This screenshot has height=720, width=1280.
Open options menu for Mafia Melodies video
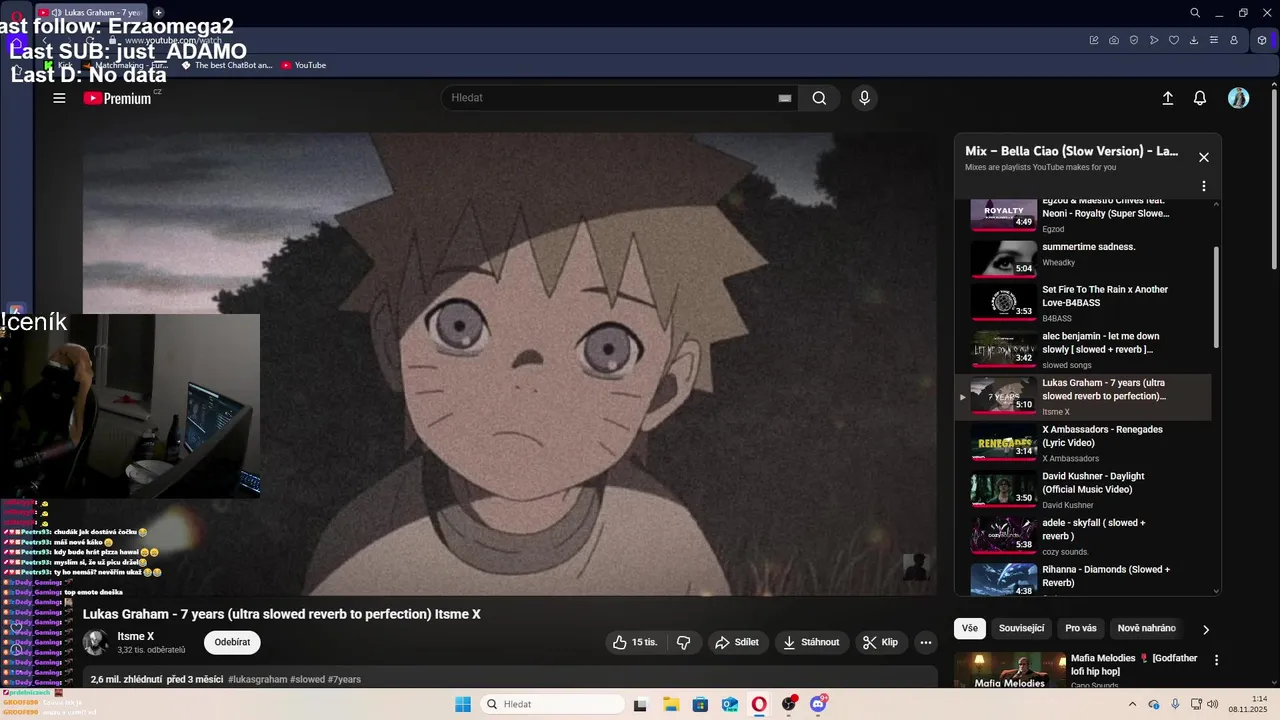tap(1217, 660)
